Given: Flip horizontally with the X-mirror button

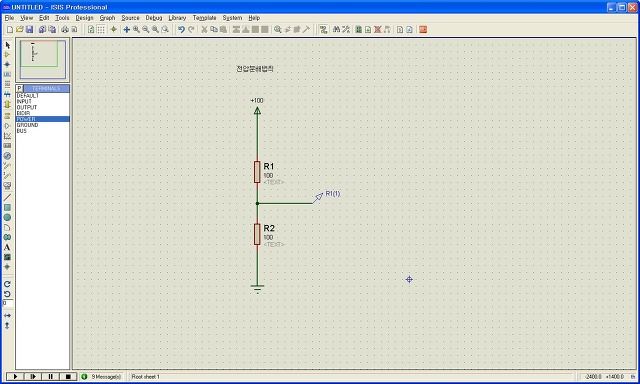Looking at the screenshot, I should pyautogui.click(x=7, y=315).
